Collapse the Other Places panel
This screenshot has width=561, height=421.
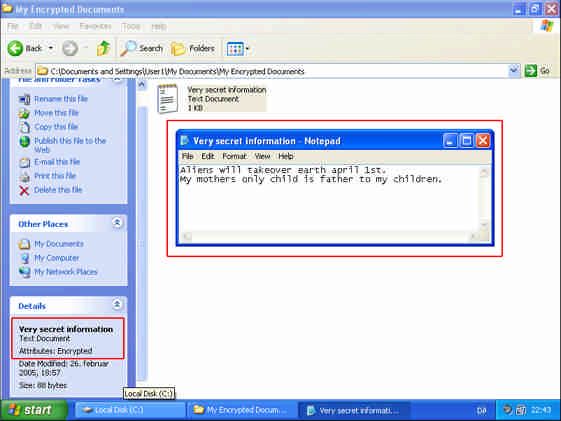point(117,223)
